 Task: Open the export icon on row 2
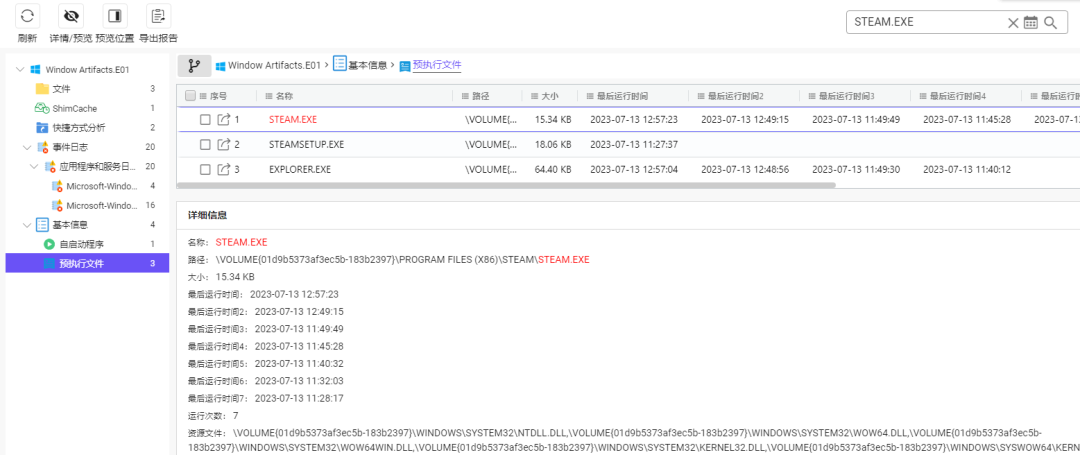223,145
